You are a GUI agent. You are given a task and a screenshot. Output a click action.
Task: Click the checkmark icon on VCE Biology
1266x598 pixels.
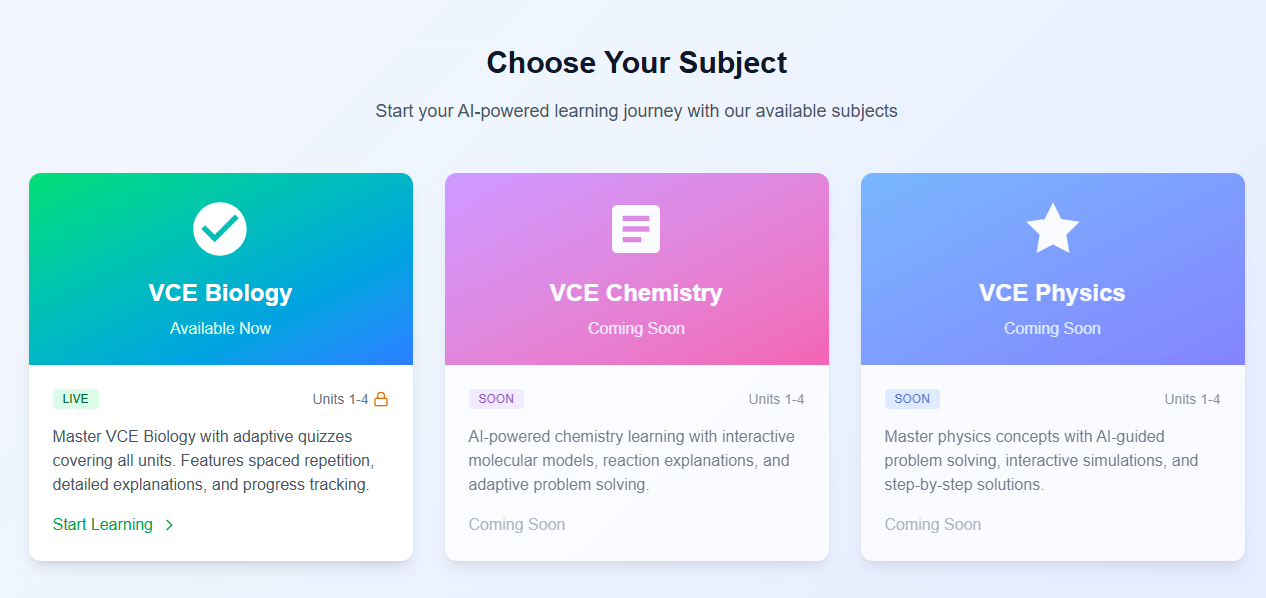click(220, 229)
